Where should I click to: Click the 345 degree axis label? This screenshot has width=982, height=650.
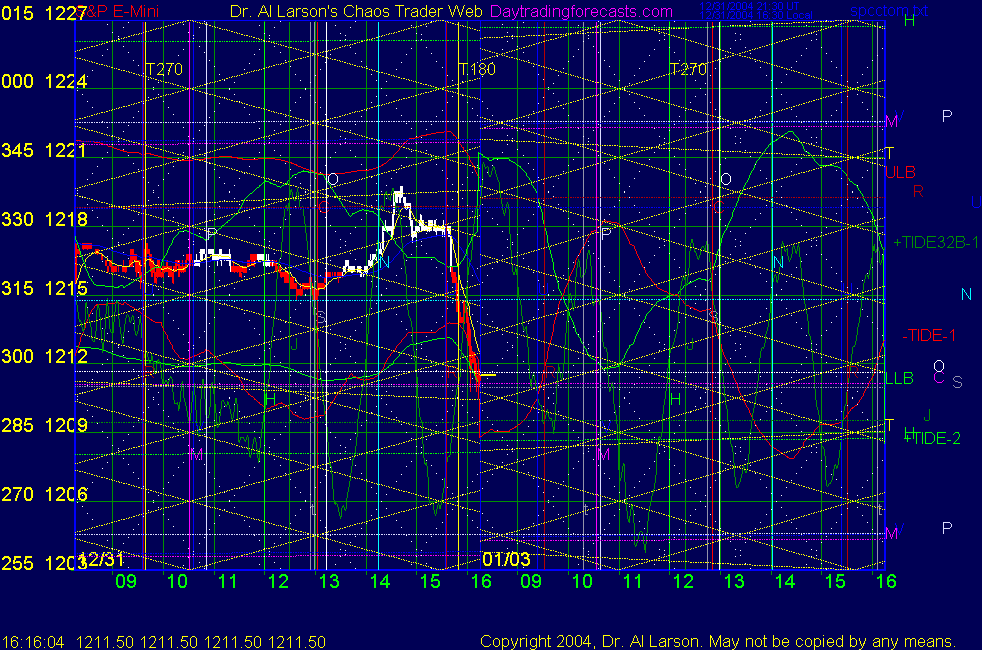tap(18, 150)
